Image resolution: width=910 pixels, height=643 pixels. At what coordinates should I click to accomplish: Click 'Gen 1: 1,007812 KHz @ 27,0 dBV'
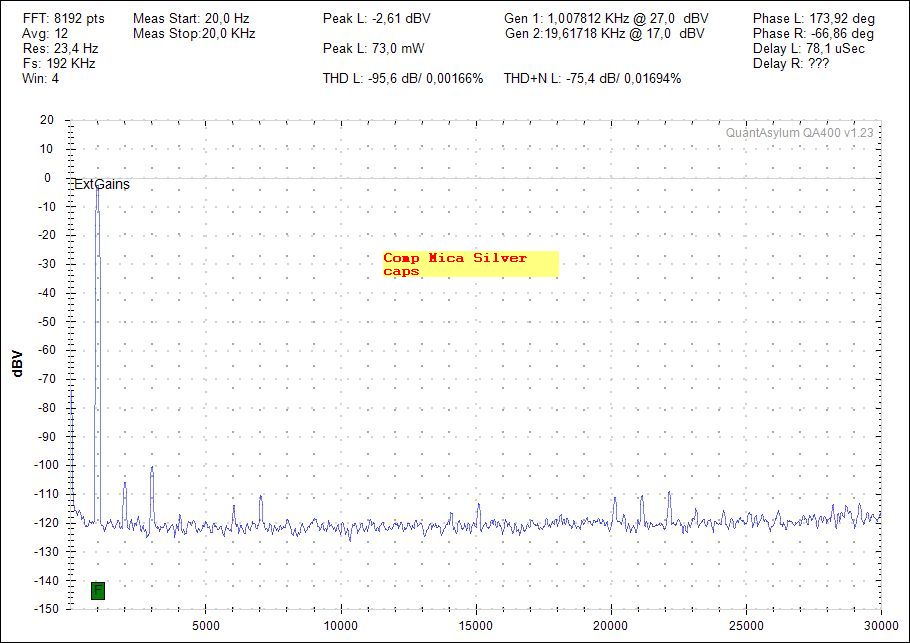[606, 19]
